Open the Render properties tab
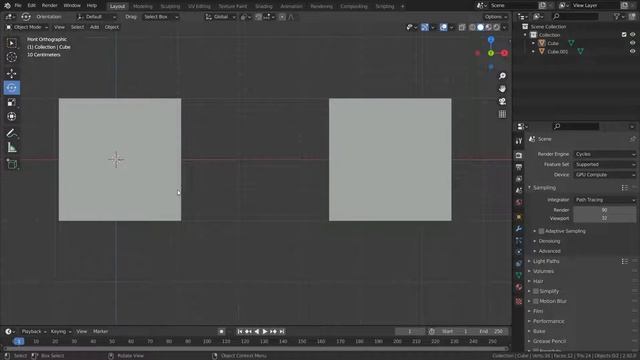Image resolution: width=640 pixels, height=360 pixels. (x=519, y=156)
